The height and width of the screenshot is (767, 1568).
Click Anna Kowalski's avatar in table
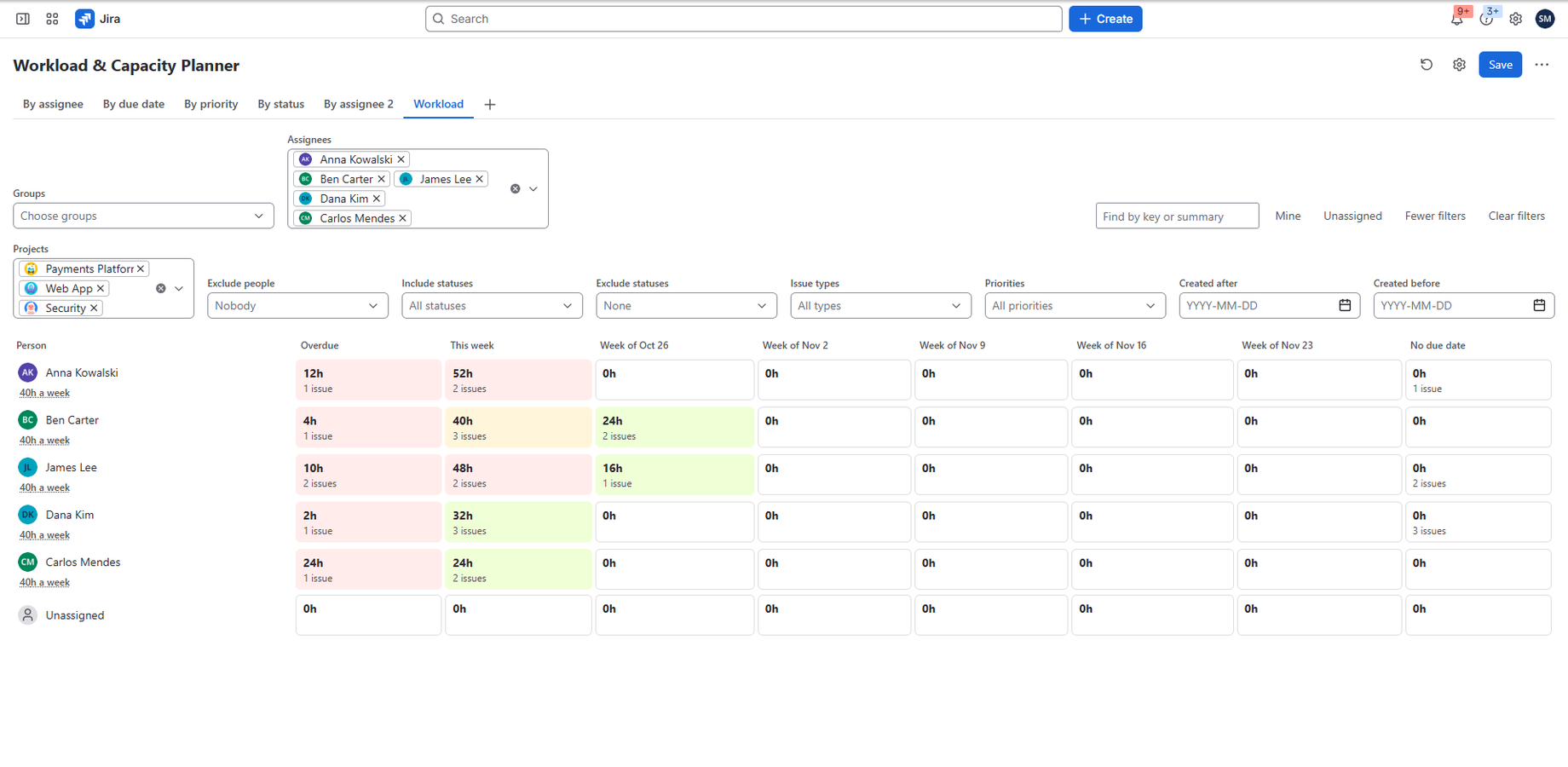[28, 372]
